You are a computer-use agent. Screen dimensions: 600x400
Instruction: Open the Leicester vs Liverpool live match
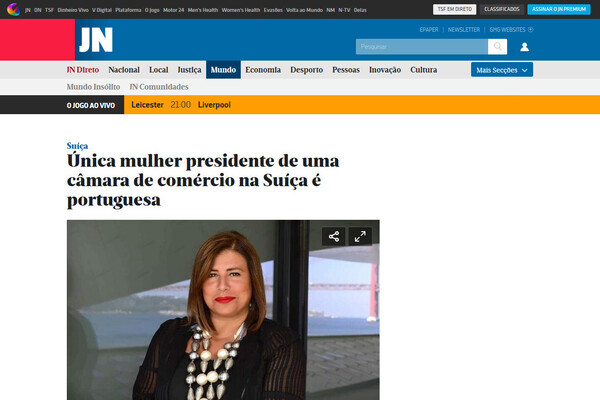tap(181, 105)
